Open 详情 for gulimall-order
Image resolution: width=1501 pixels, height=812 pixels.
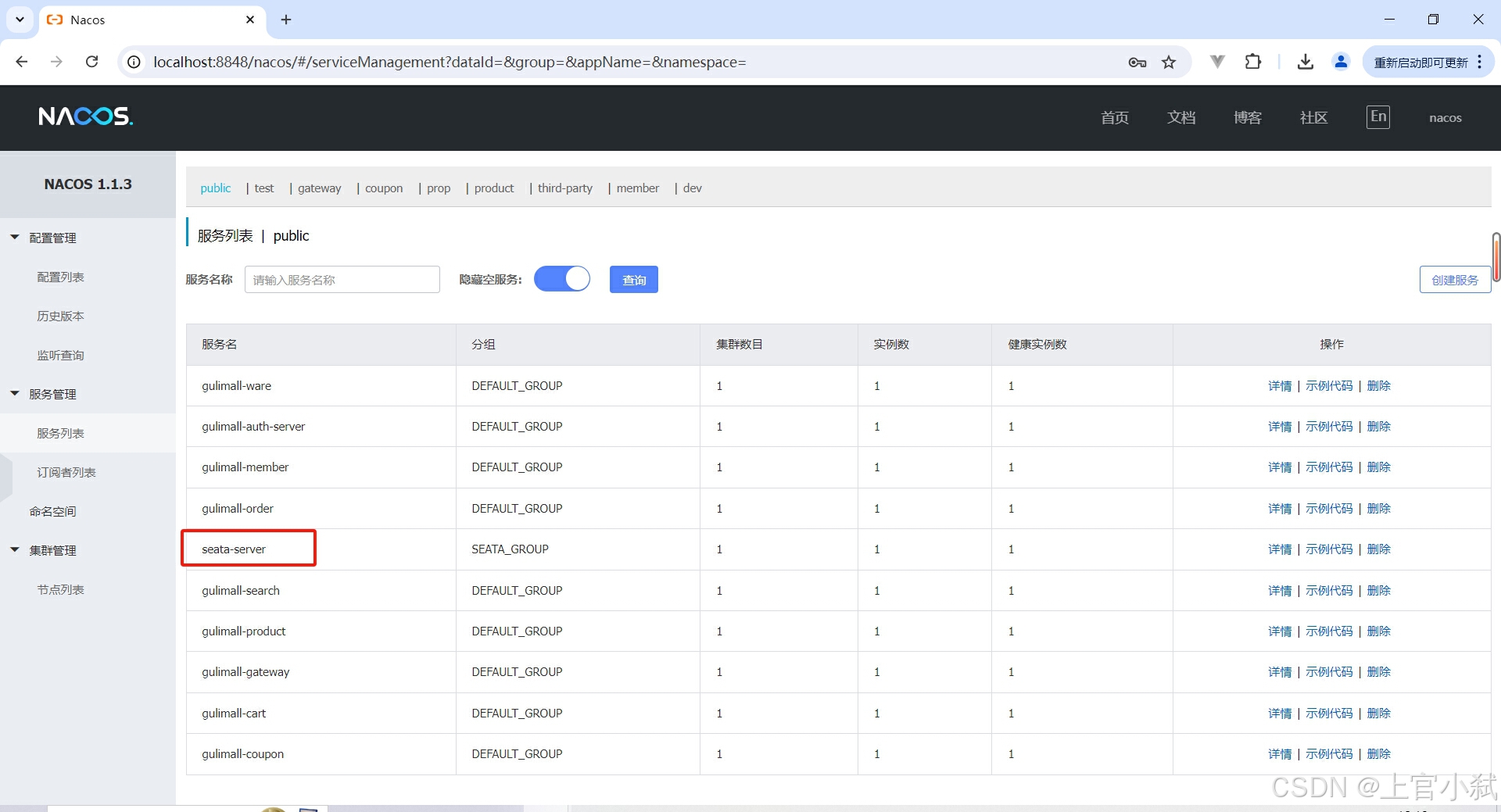(1280, 509)
